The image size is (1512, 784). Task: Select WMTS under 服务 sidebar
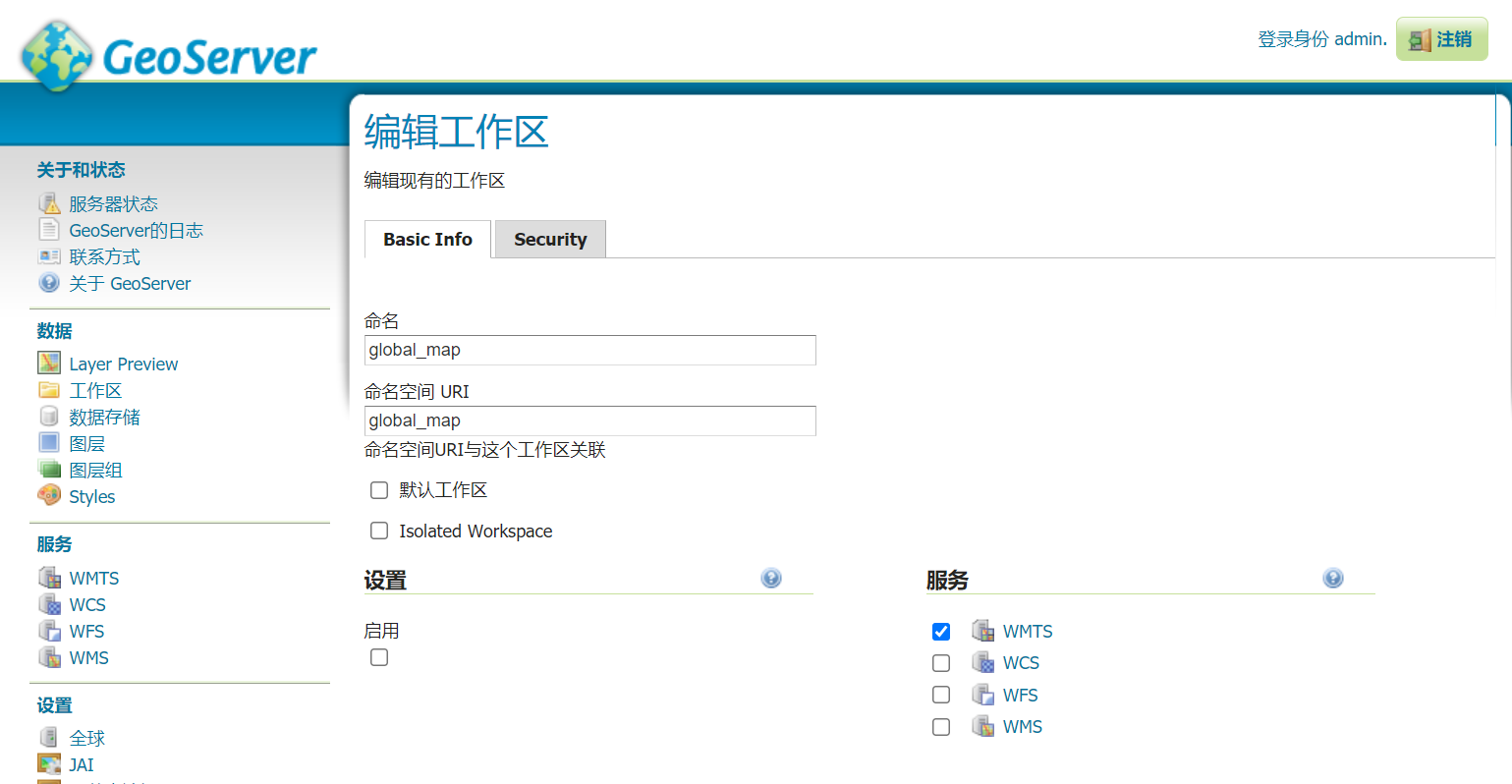tap(94, 578)
